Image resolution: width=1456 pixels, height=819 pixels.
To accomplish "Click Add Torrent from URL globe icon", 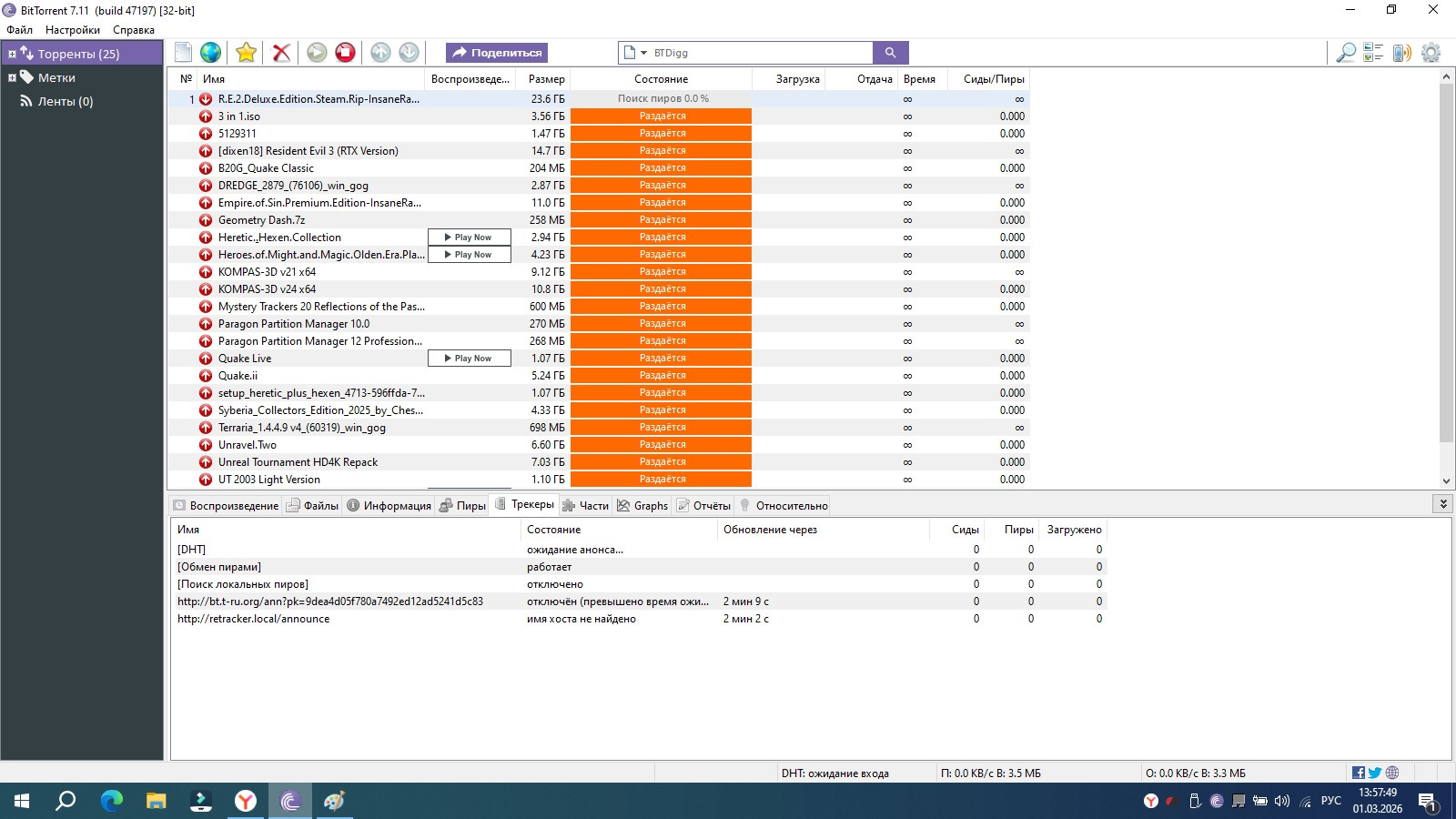I will click(x=211, y=53).
